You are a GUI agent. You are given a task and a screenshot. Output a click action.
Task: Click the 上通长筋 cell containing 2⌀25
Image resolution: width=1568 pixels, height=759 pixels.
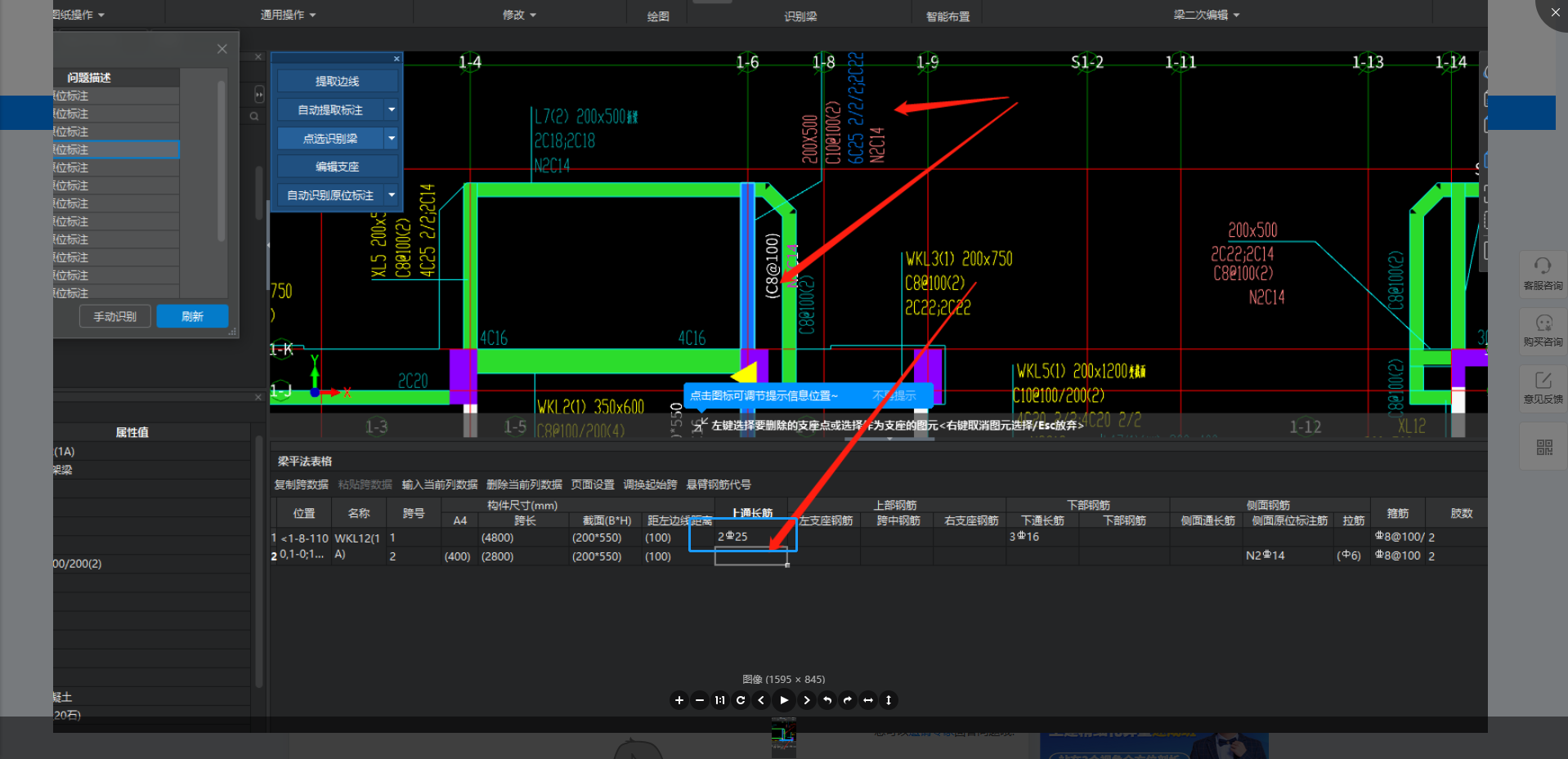[750, 537]
